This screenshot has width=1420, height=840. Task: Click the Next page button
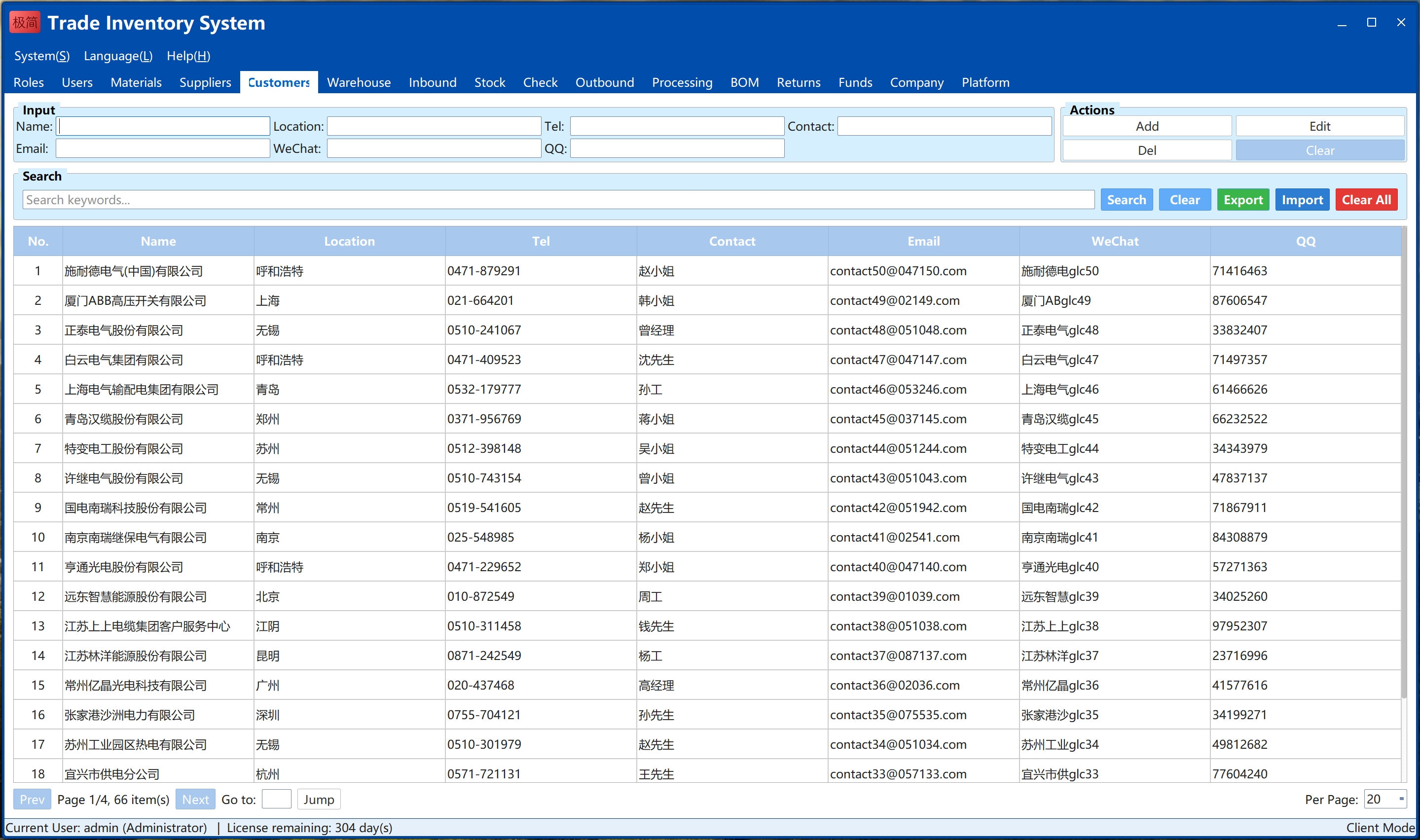[x=195, y=799]
